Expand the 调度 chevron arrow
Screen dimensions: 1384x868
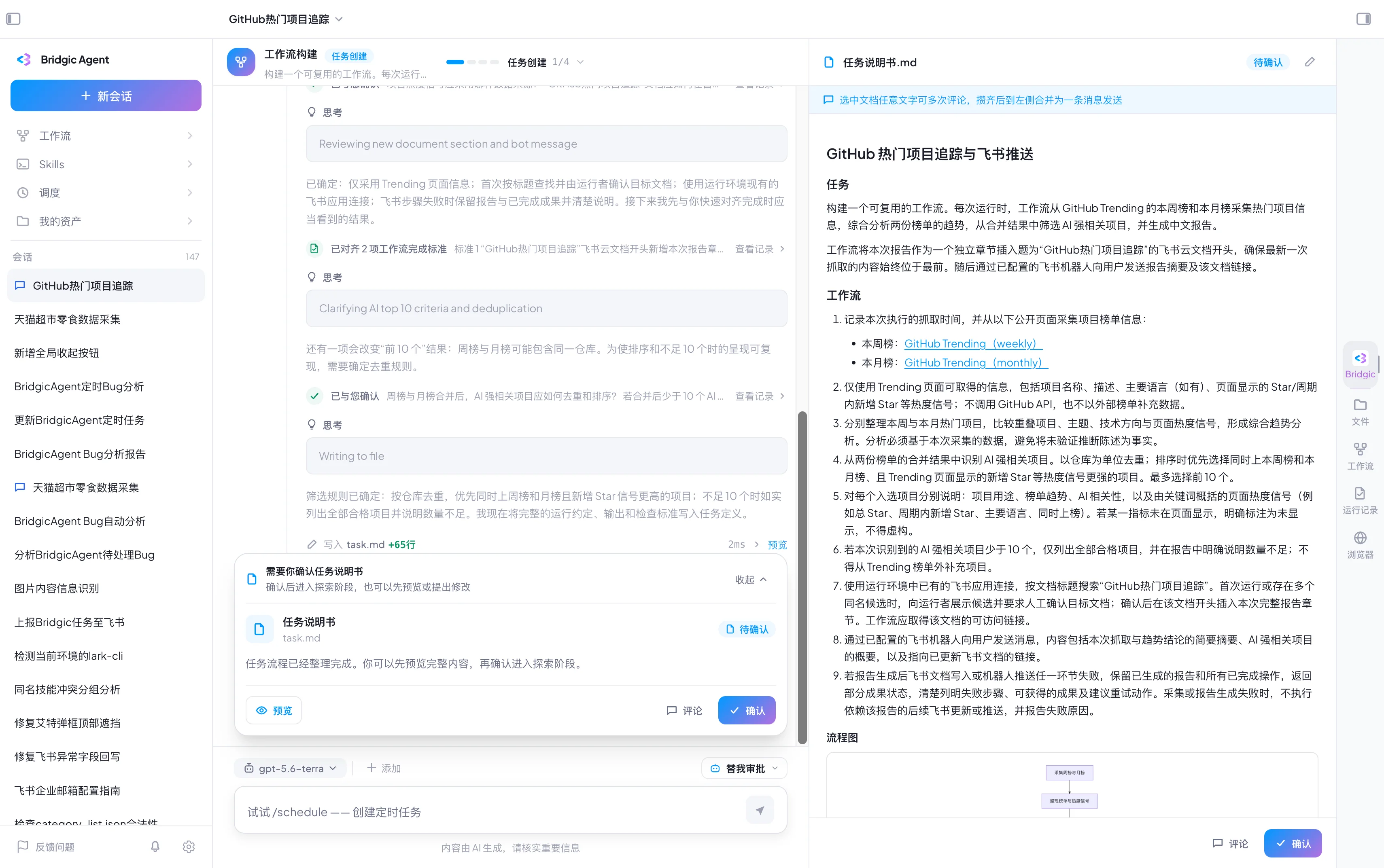189,193
